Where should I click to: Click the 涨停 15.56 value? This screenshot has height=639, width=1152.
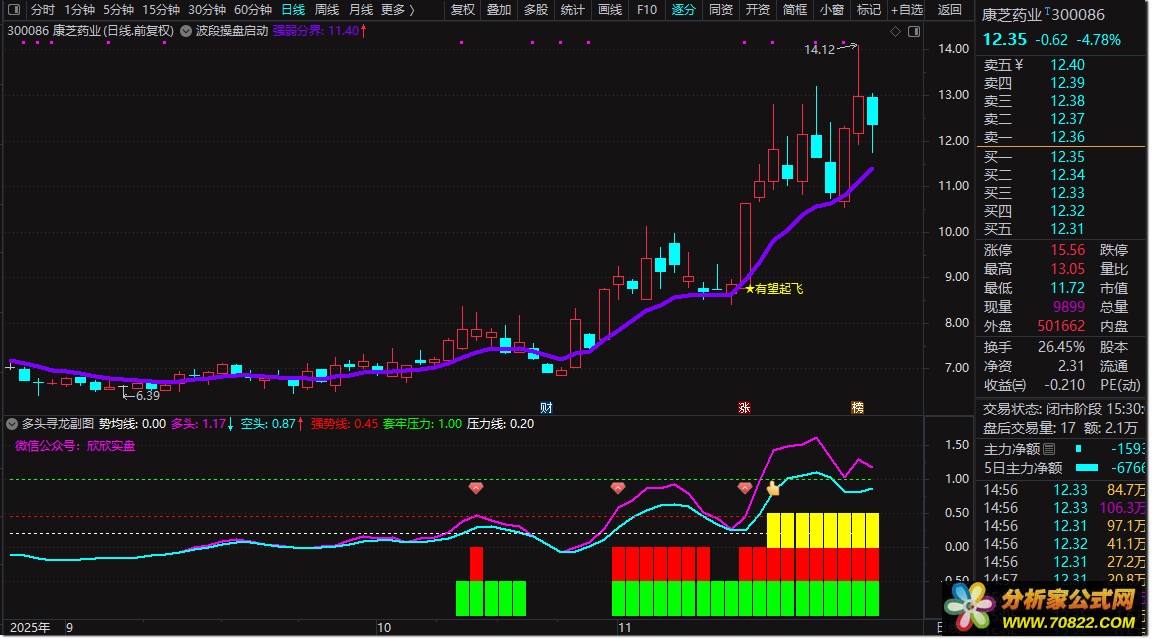pos(1068,250)
